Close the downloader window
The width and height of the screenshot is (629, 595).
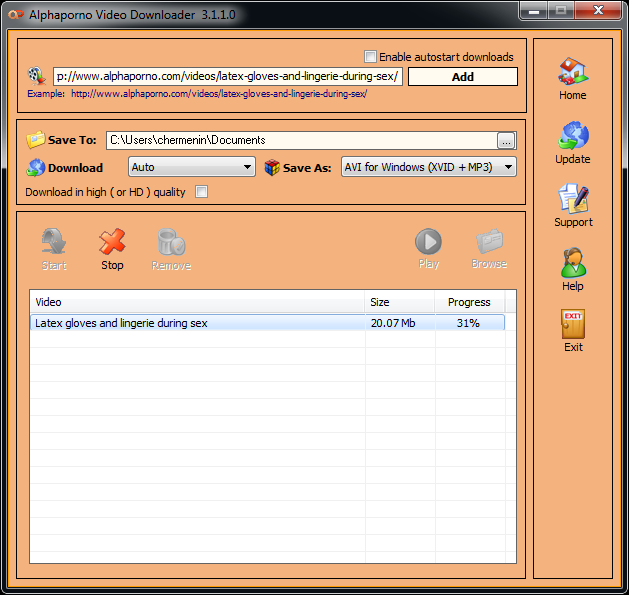coord(599,10)
